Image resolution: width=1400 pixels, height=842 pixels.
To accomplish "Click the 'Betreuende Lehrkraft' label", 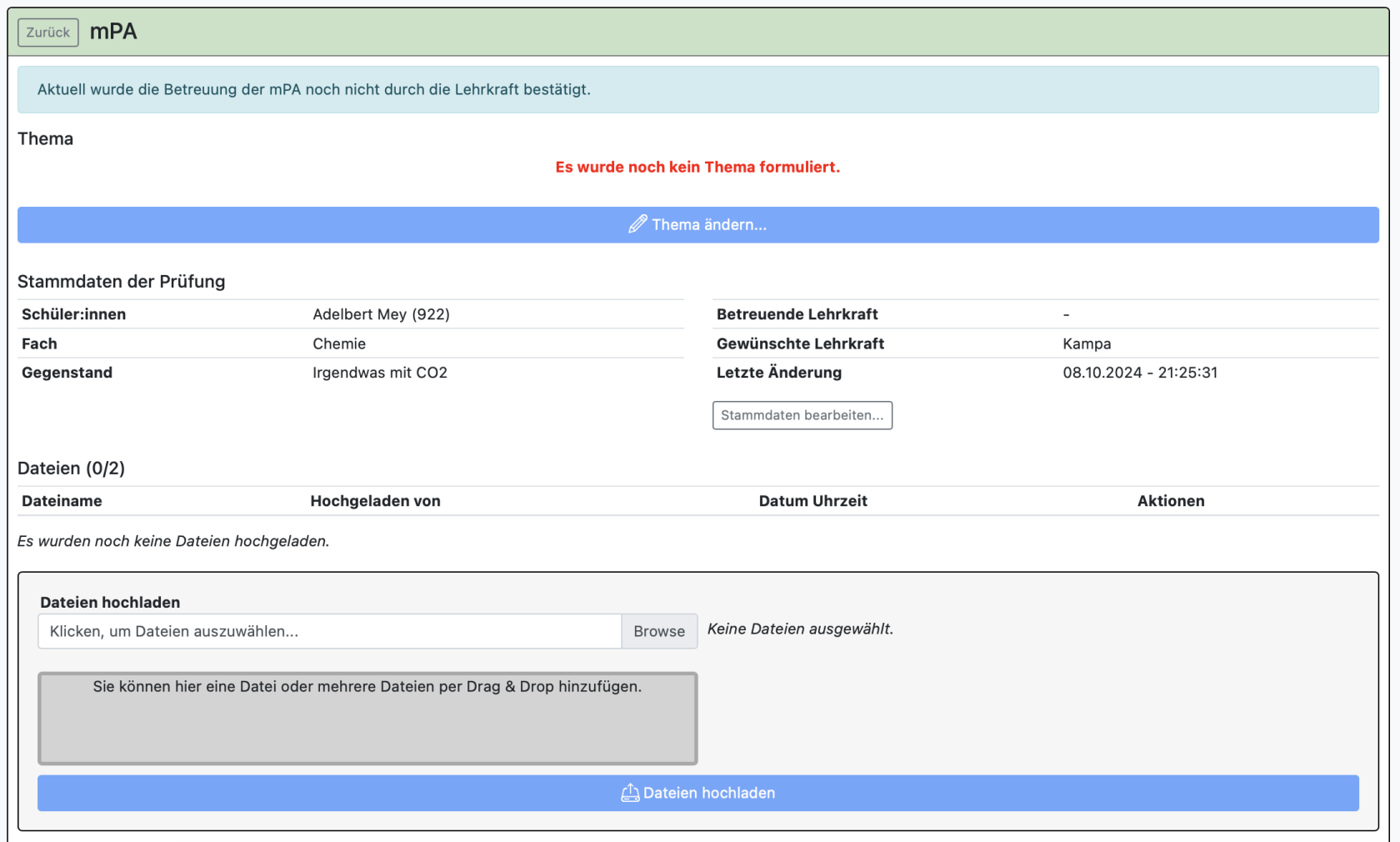I will click(x=797, y=314).
